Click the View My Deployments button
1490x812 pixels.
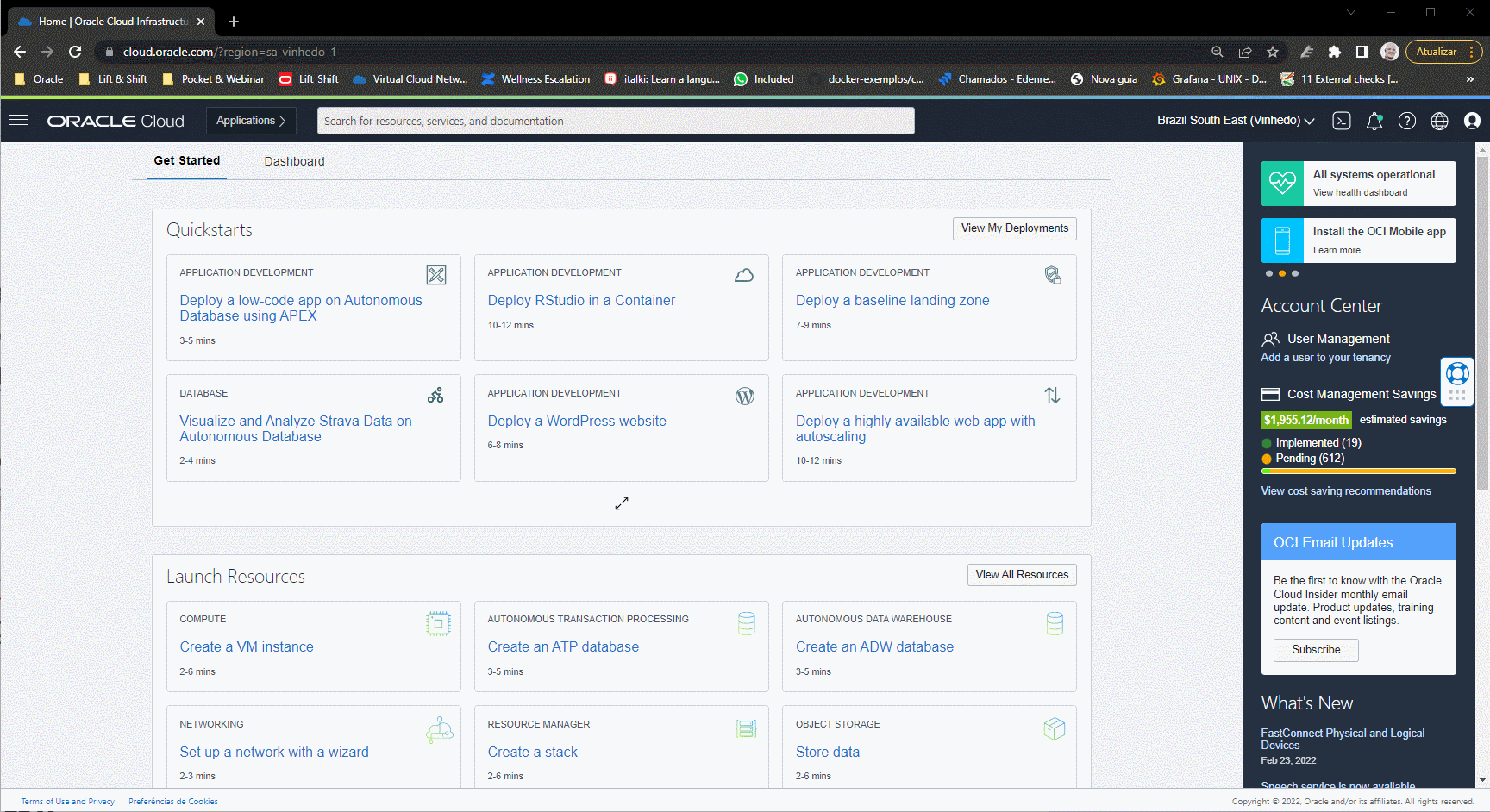pos(1014,228)
